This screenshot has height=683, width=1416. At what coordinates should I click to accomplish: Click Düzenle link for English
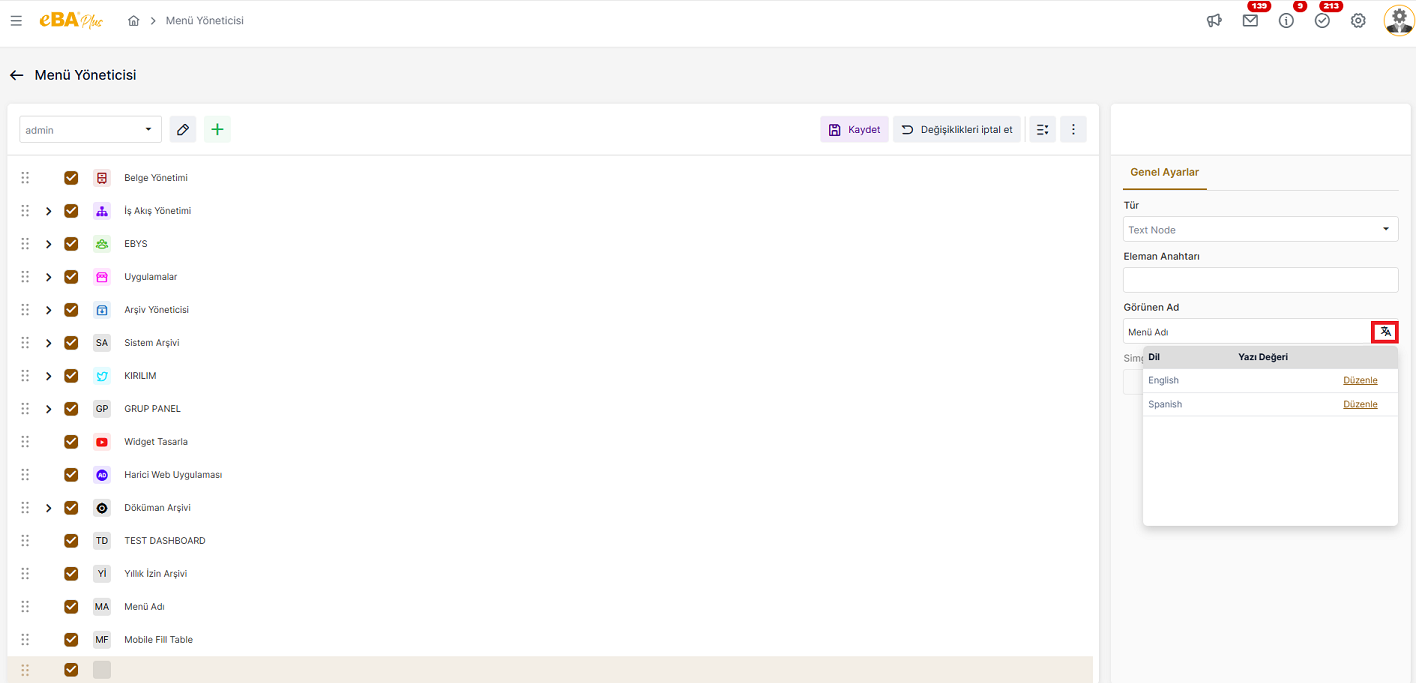coord(1360,380)
